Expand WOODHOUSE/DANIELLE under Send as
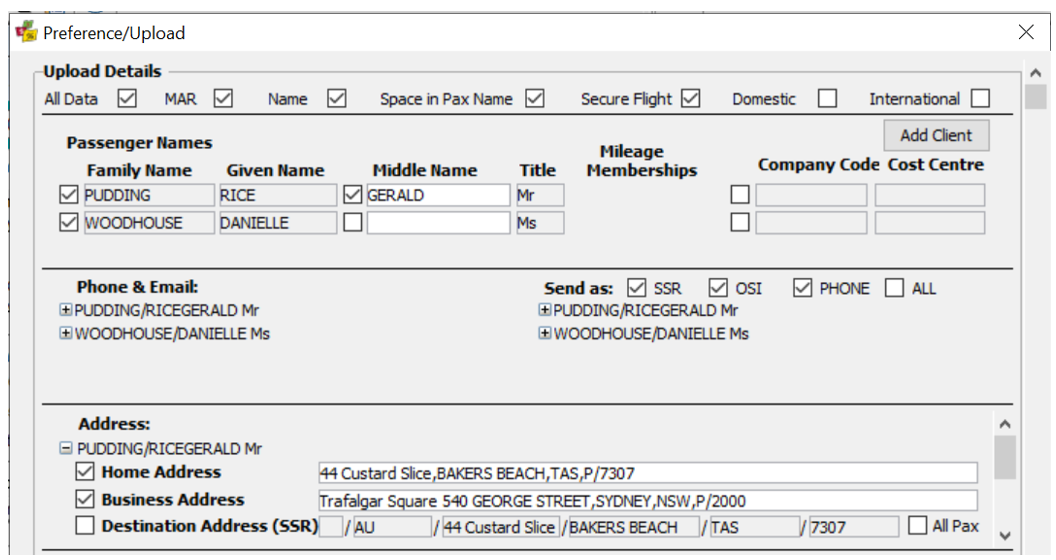1056x560 pixels. [x=545, y=333]
